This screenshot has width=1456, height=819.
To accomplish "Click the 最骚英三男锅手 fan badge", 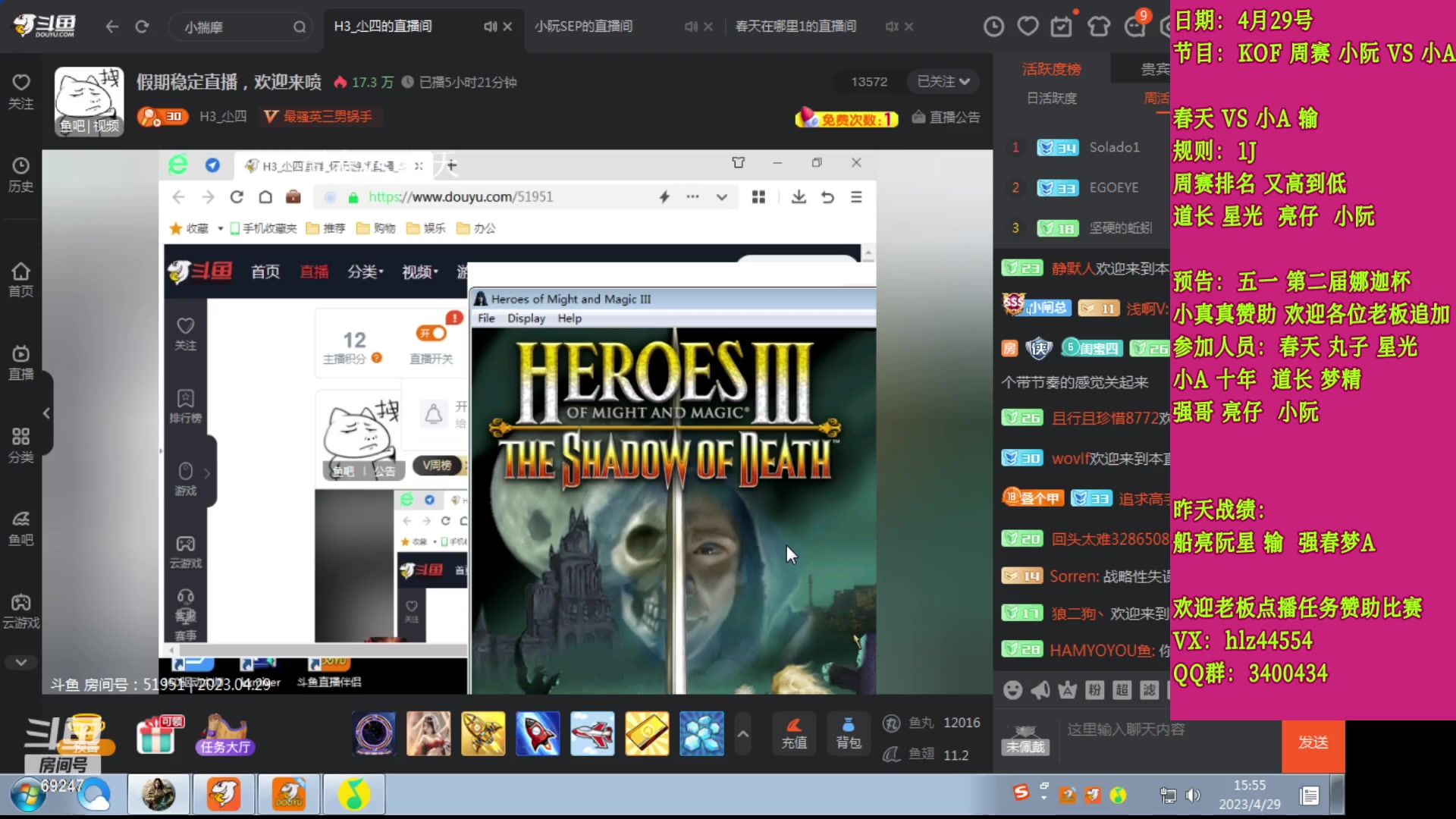I will (x=319, y=116).
